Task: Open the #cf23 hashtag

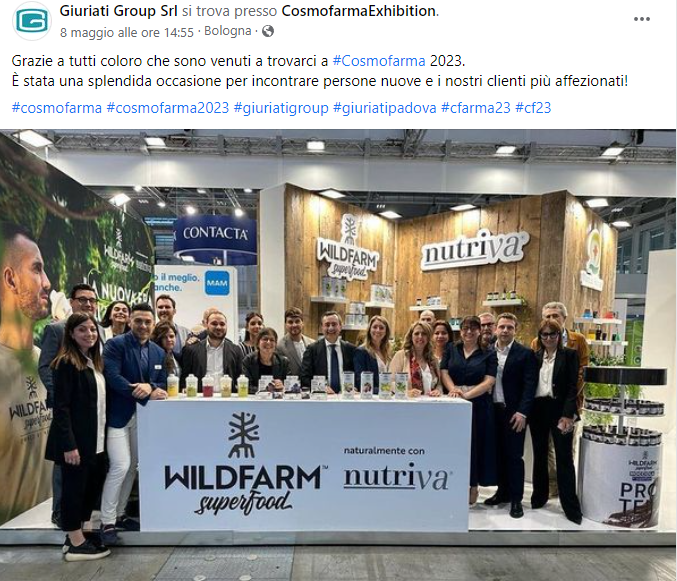Action: 533,107
